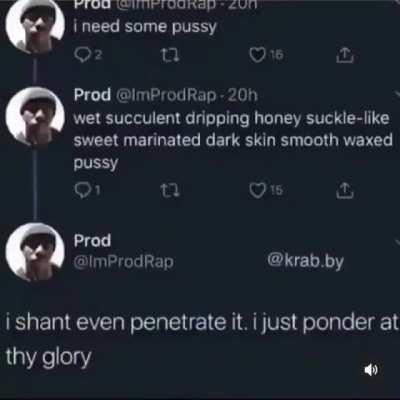Expand the chevron menu on second tweet
This screenshot has width=400, height=400.
[397, 94]
